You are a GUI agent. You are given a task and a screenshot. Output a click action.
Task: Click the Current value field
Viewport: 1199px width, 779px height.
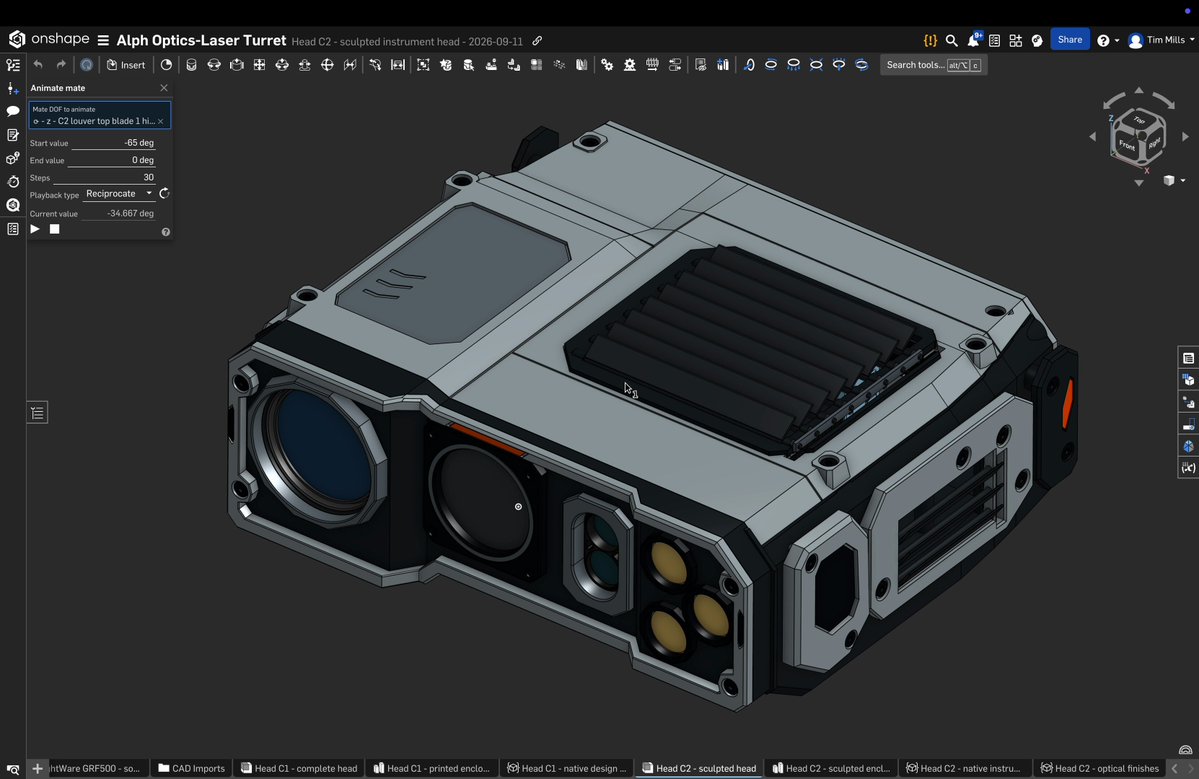point(119,213)
